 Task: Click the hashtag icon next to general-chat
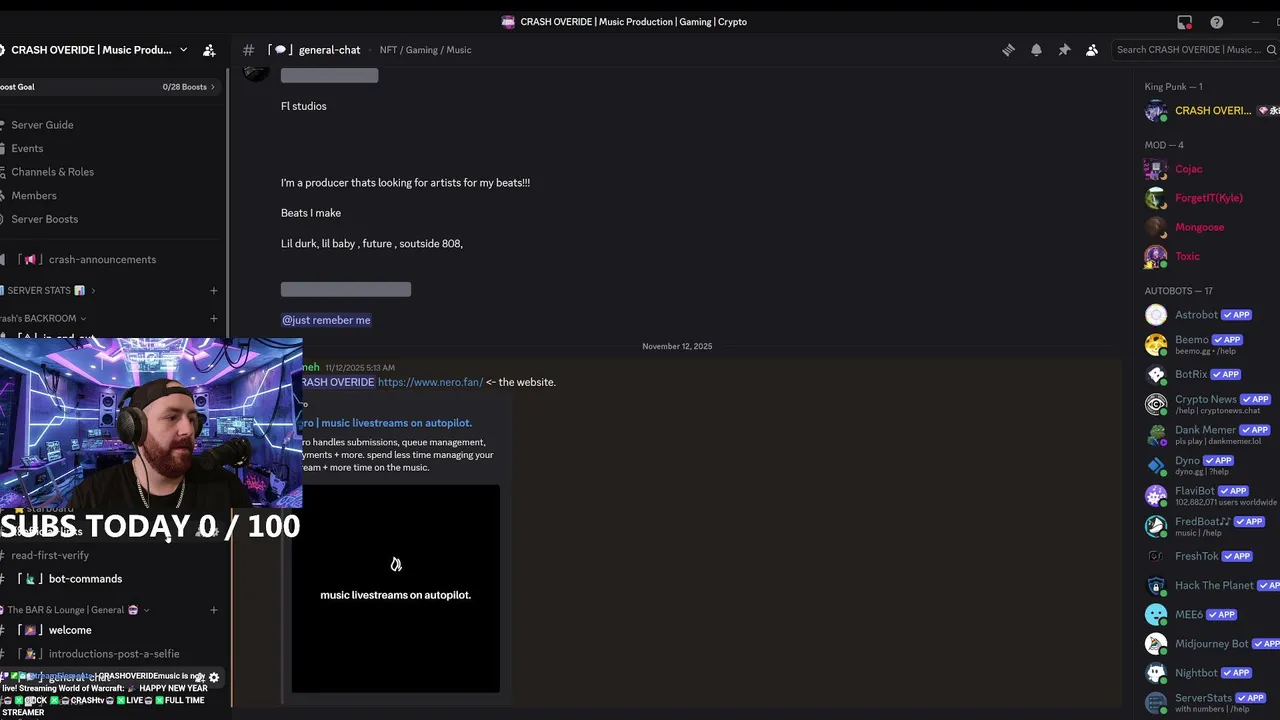tap(248, 50)
